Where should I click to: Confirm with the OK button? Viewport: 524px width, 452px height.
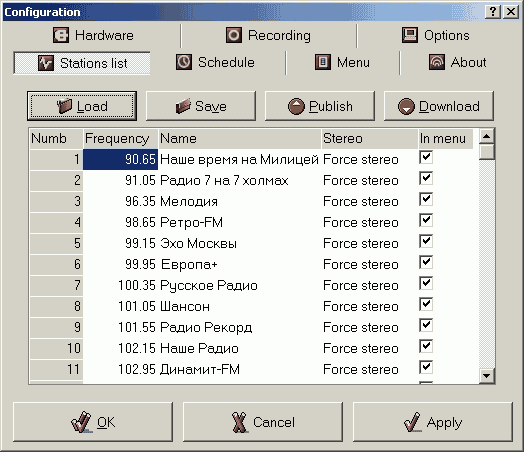(93, 422)
